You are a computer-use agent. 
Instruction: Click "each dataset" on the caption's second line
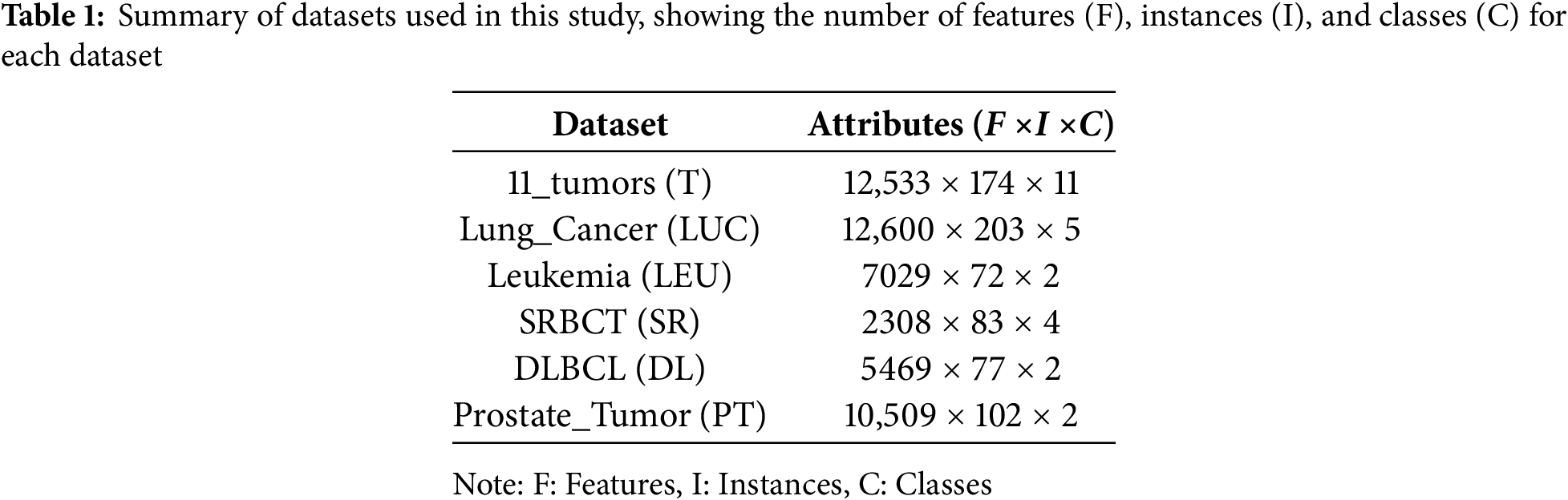coord(81,56)
